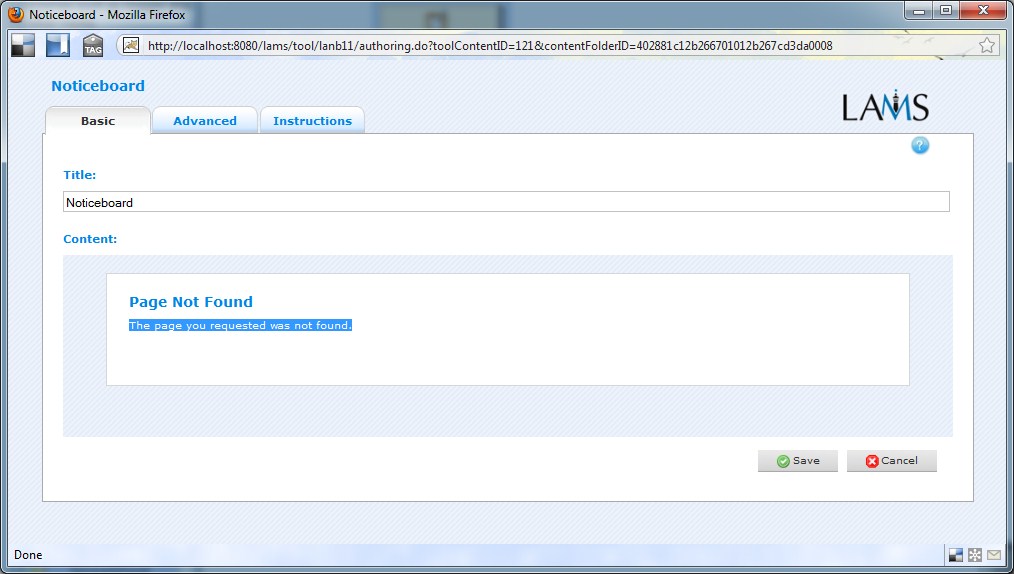
Task: Click the page icon in the address bar
Action: [131, 46]
